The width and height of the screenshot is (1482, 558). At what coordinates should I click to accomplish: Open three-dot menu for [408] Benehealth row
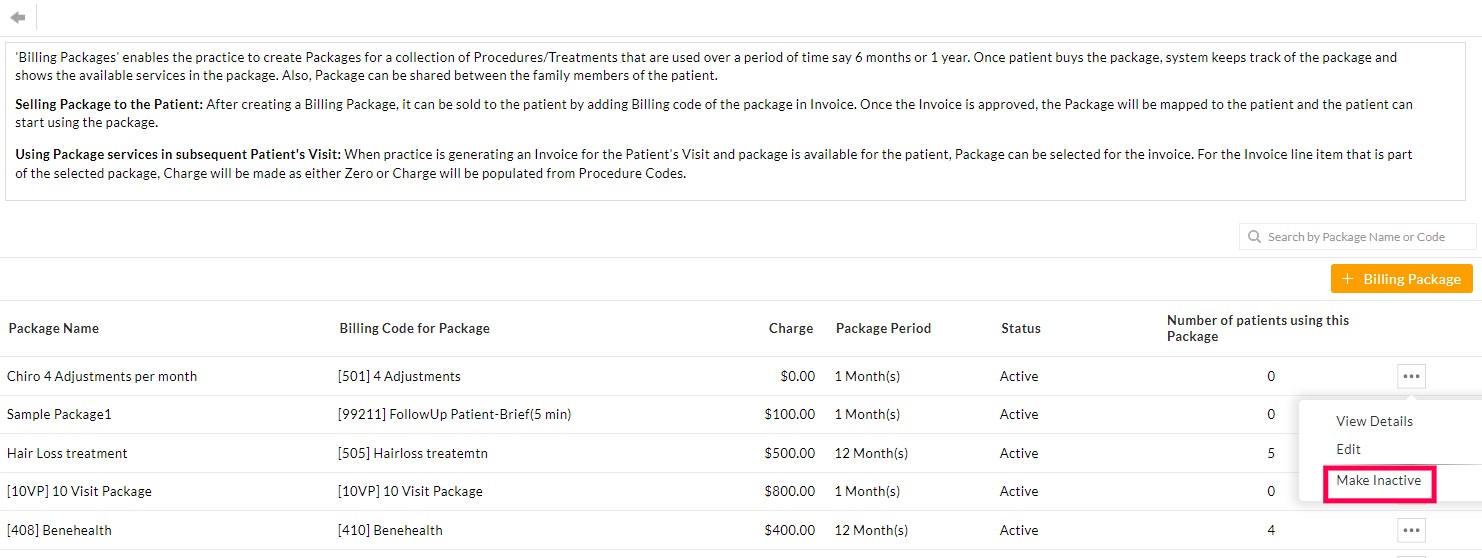(x=1411, y=530)
